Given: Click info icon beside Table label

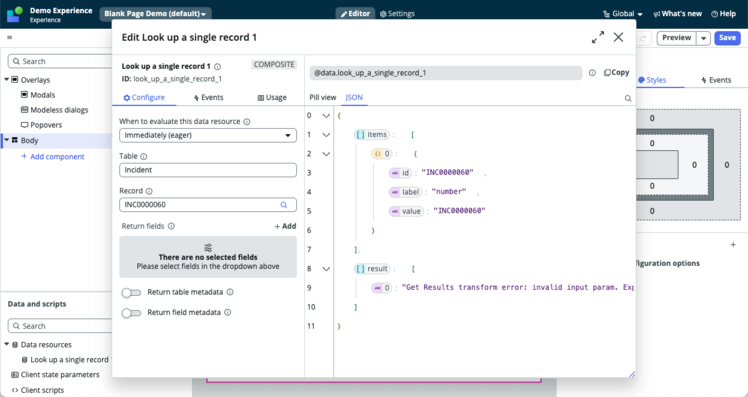Looking at the screenshot, I should tap(144, 156).
